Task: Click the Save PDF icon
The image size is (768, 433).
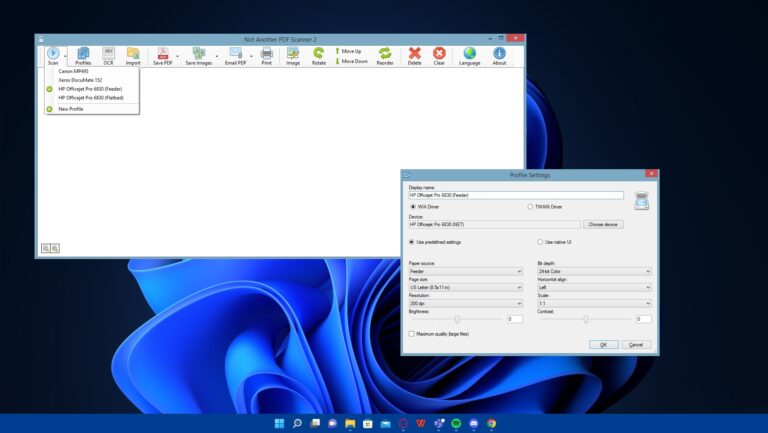Action: (x=162, y=55)
